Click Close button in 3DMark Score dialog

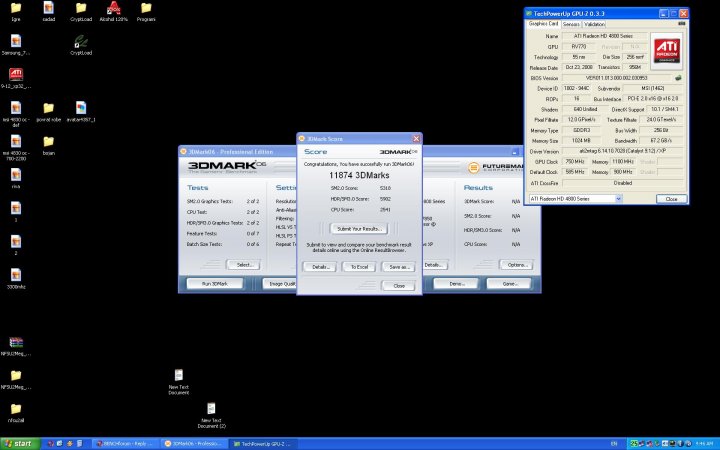tap(399, 286)
